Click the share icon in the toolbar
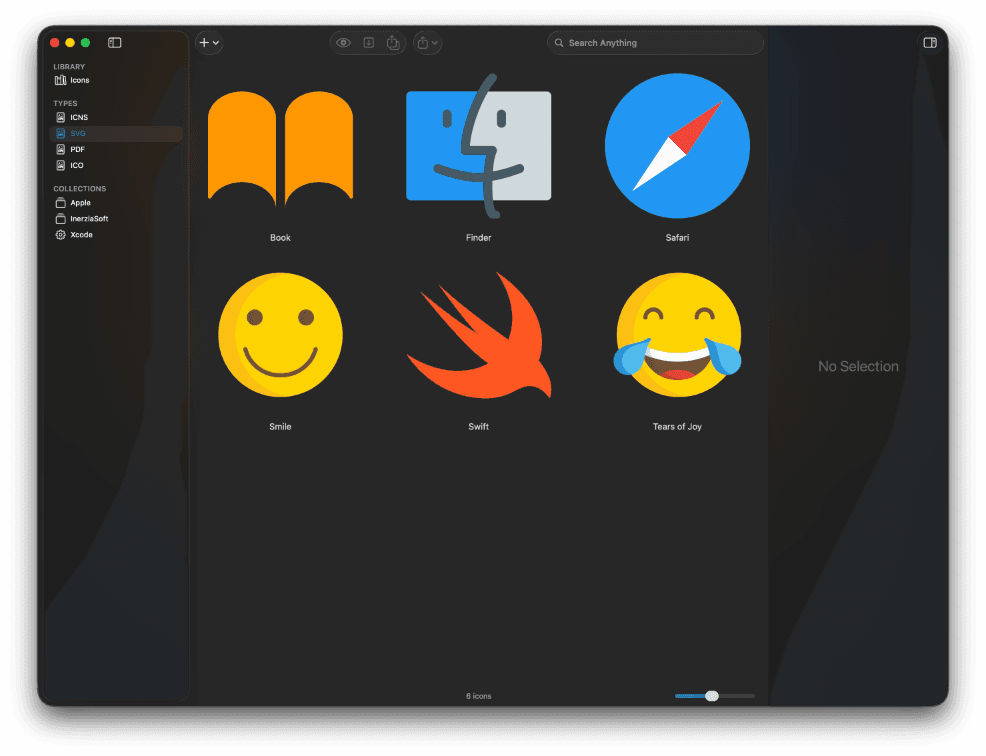The height and width of the screenshot is (756, 986). 393,42
